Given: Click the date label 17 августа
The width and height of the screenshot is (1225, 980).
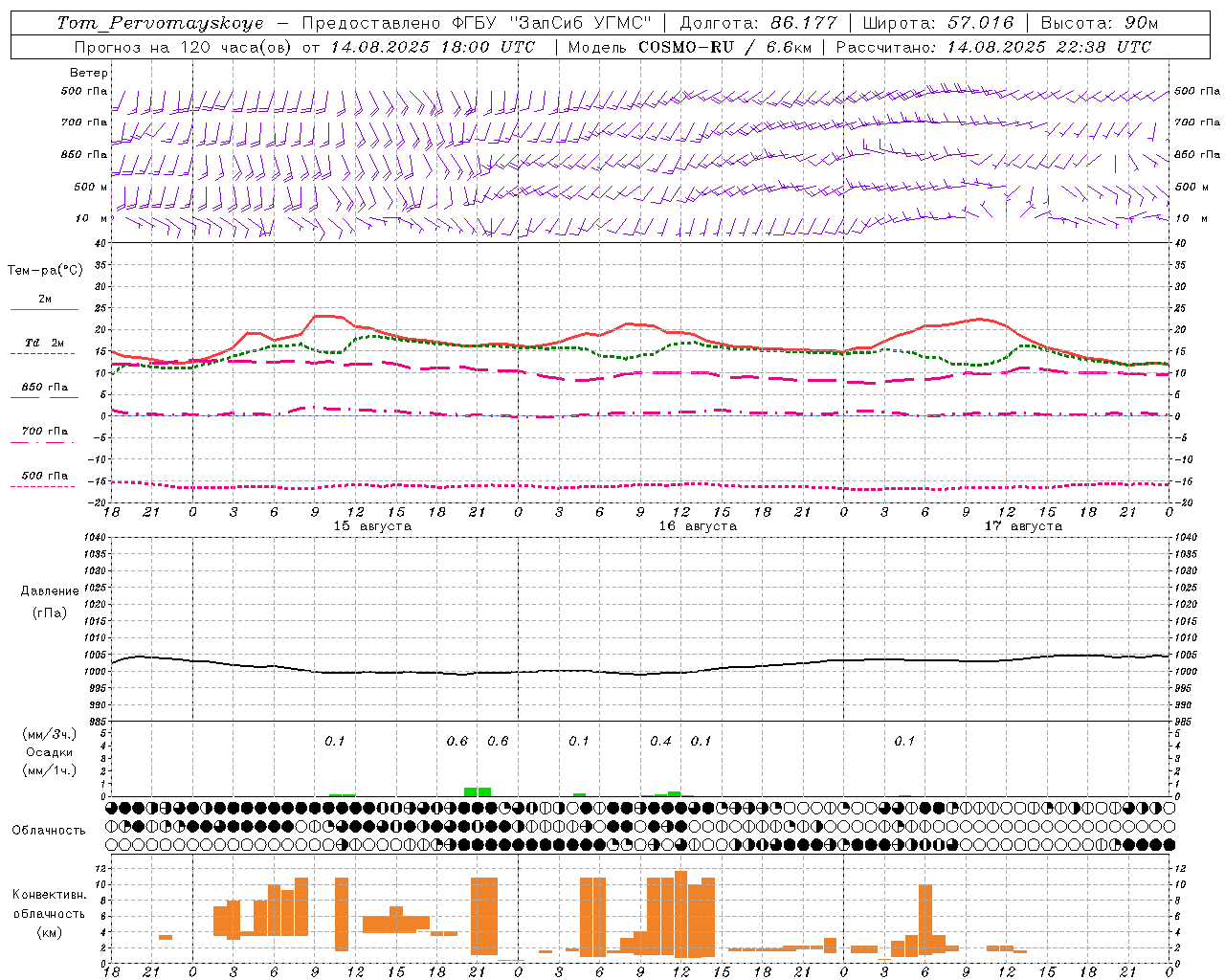Looking at the screenshot, I should pyautogui.click(x=1023, y=526).
